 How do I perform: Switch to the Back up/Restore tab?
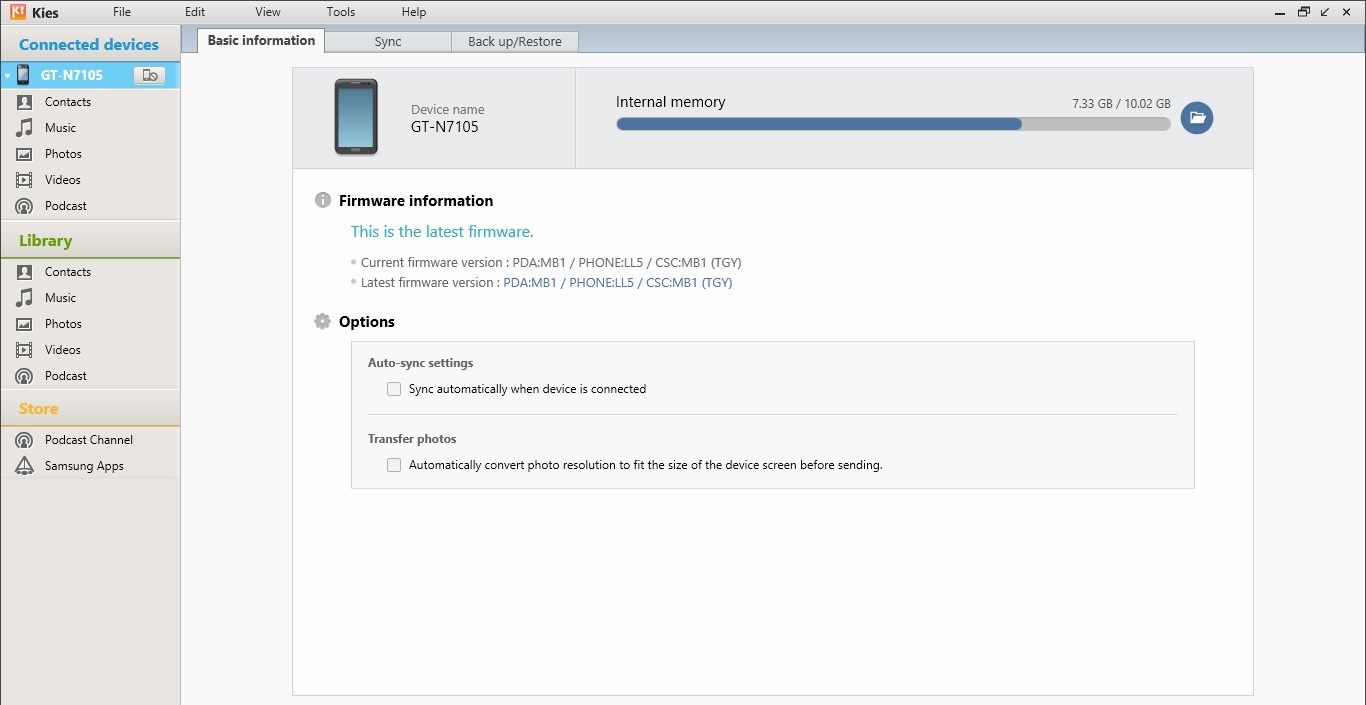click(515, 41)
